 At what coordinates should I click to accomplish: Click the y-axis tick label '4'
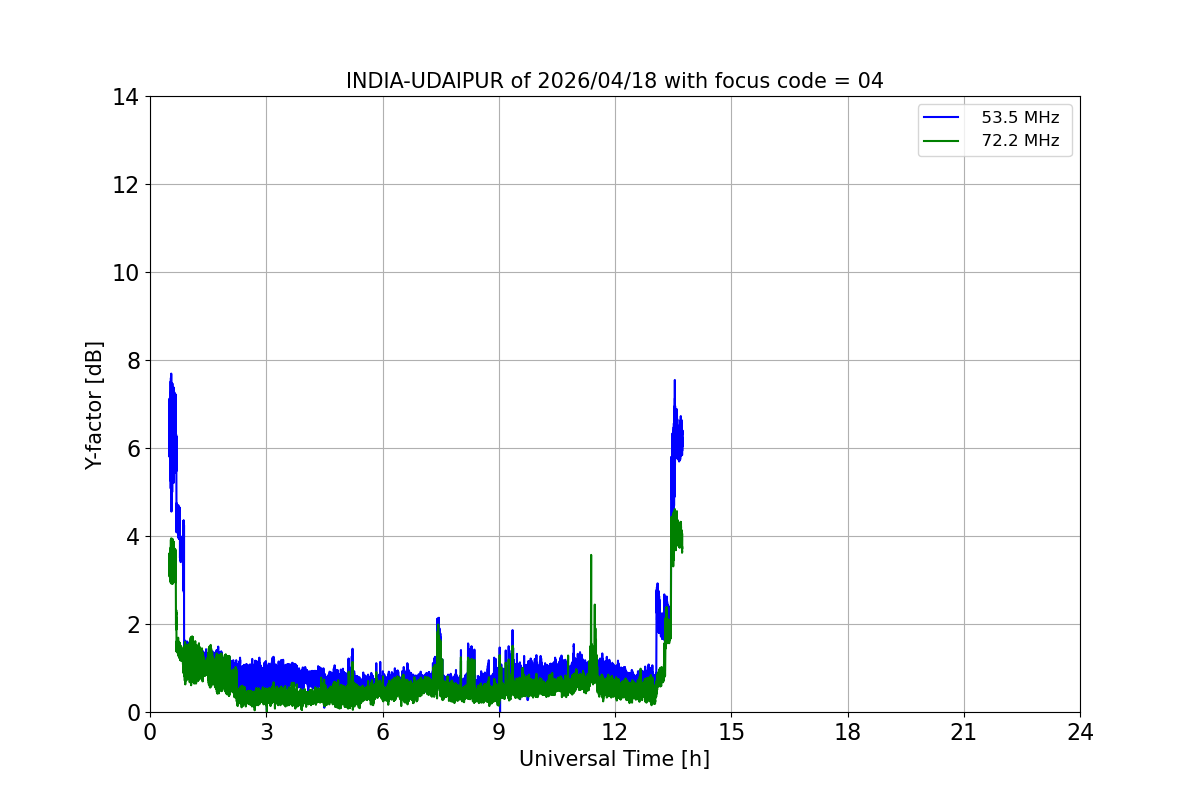point(132,537)
